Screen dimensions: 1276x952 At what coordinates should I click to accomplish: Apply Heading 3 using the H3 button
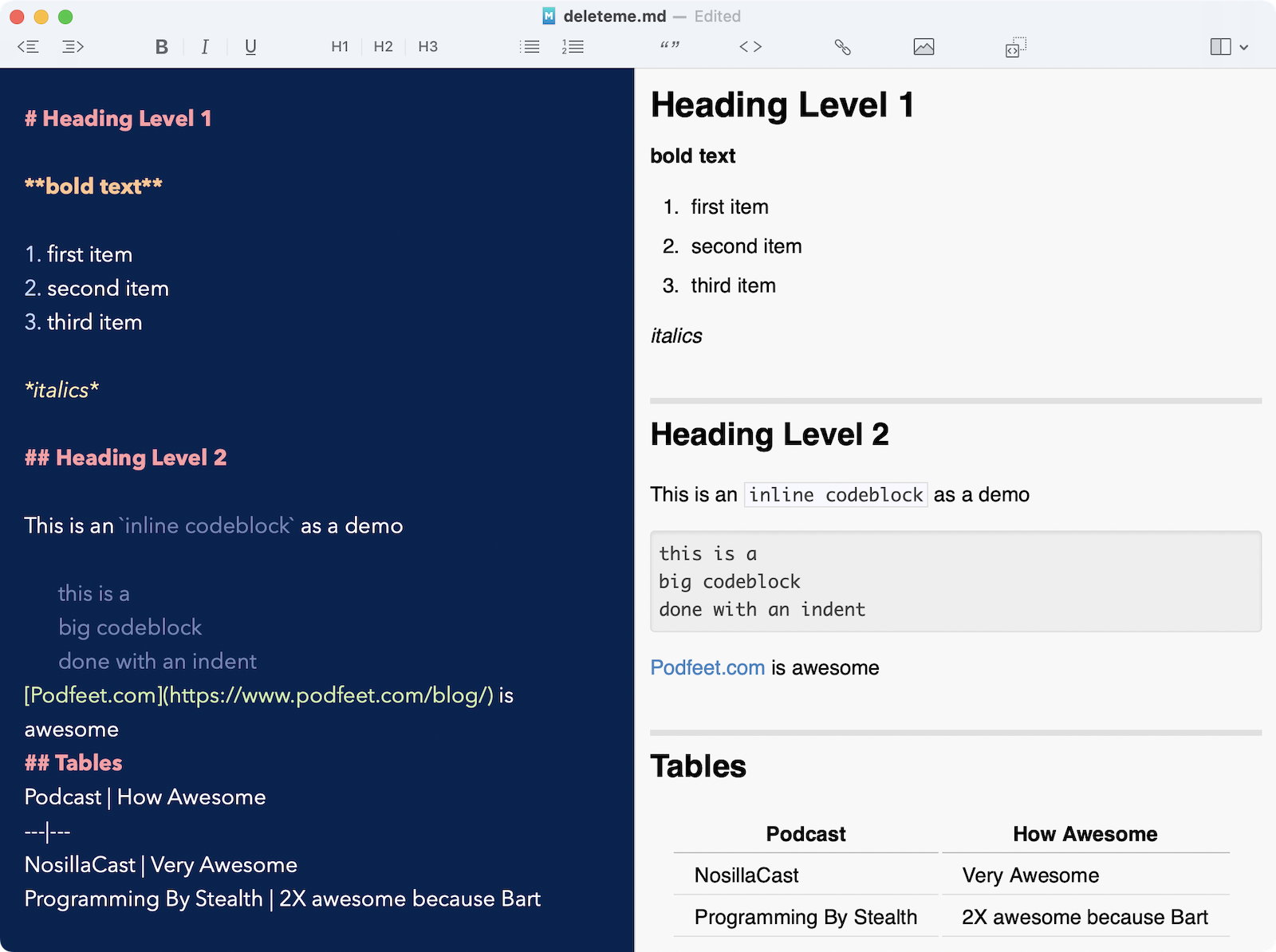427,47
